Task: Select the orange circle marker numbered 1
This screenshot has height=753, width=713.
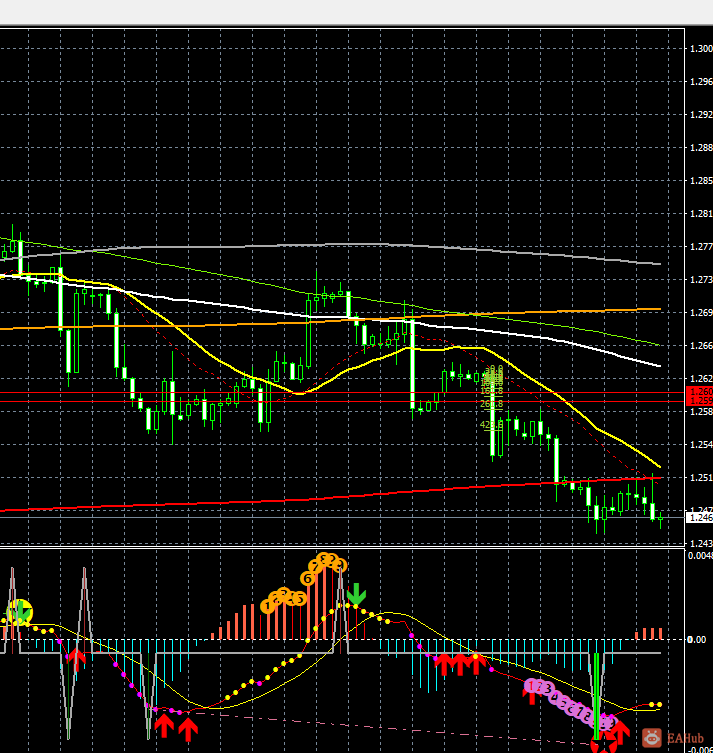Action: point(267,607)
